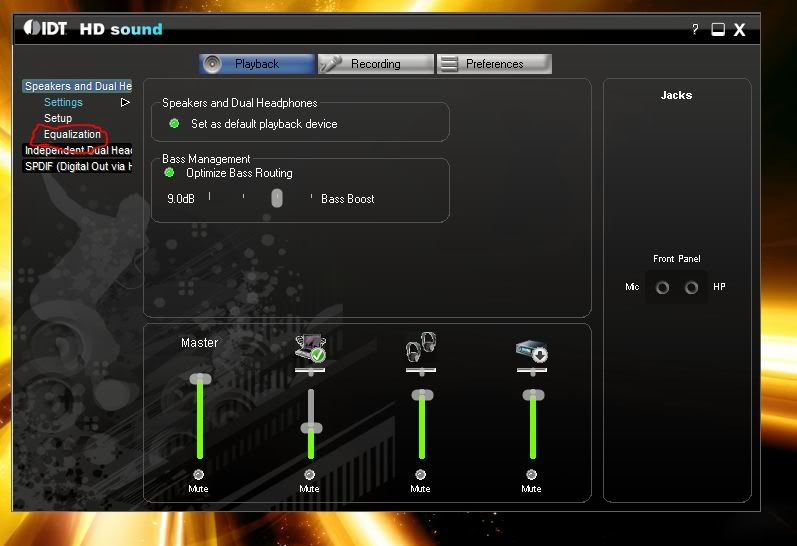Mute the headphones channel
Screen dimensions: 797x546
point(420,474)
